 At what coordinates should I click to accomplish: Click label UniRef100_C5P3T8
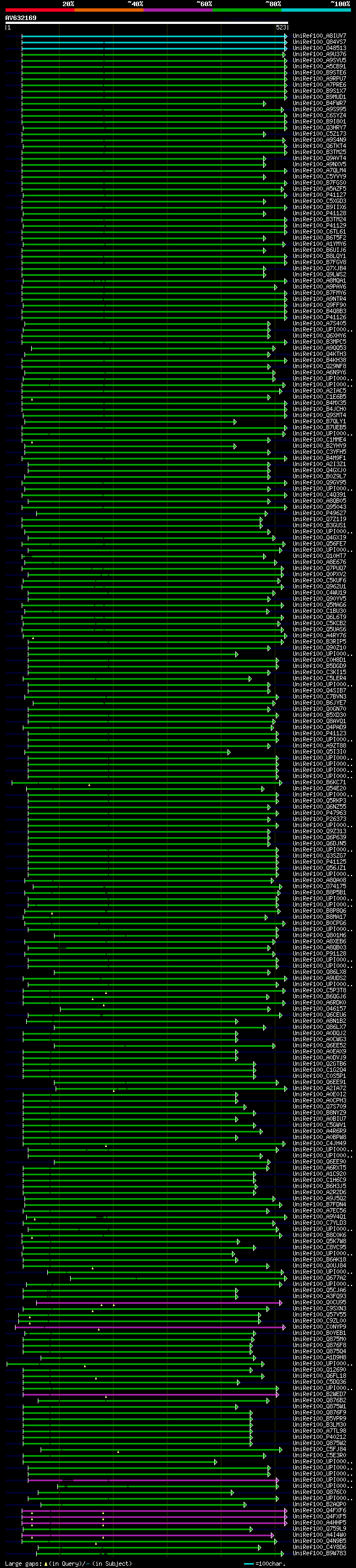coord(319,990)
